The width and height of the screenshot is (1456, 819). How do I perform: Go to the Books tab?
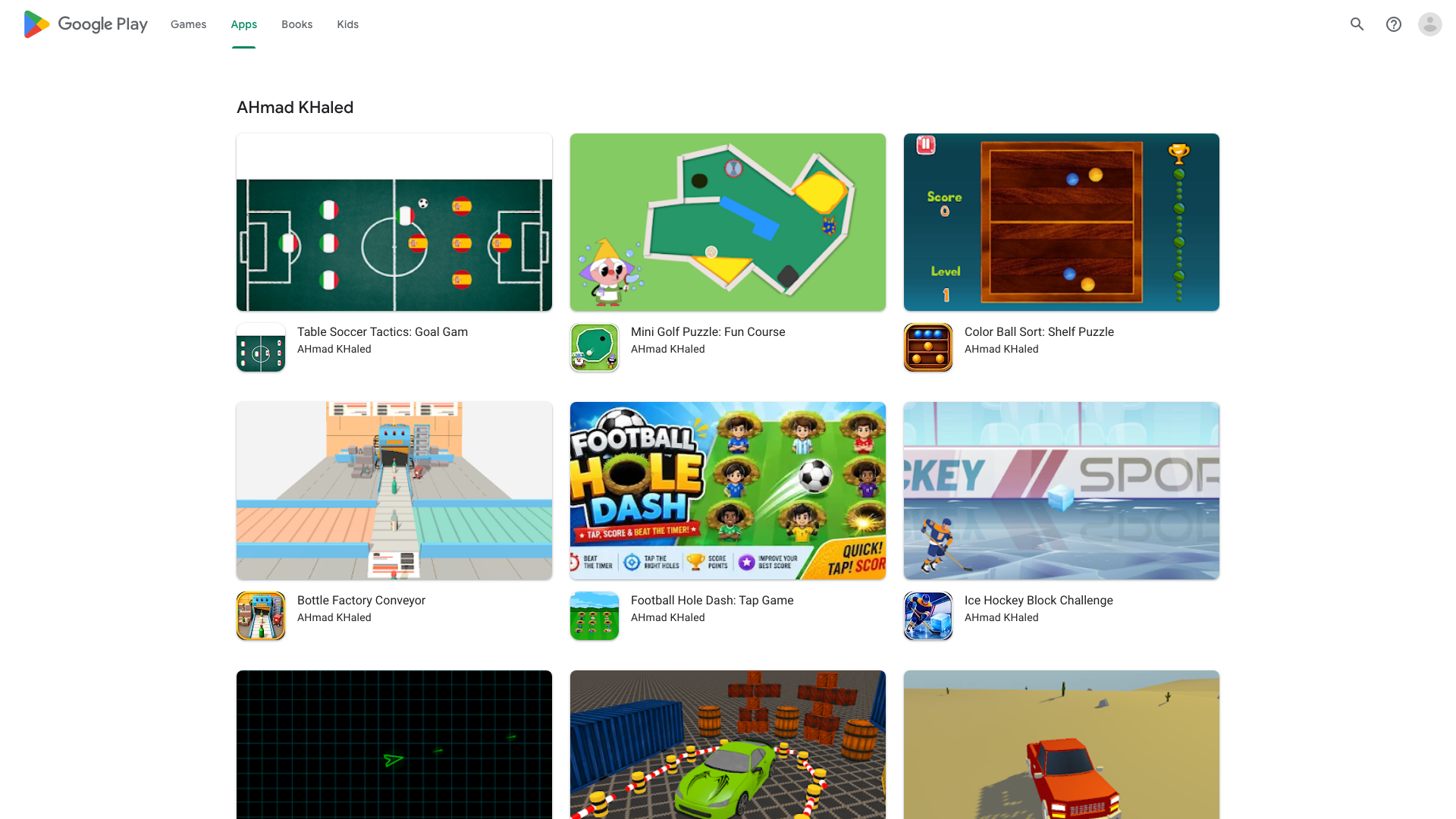pos(297,24)
